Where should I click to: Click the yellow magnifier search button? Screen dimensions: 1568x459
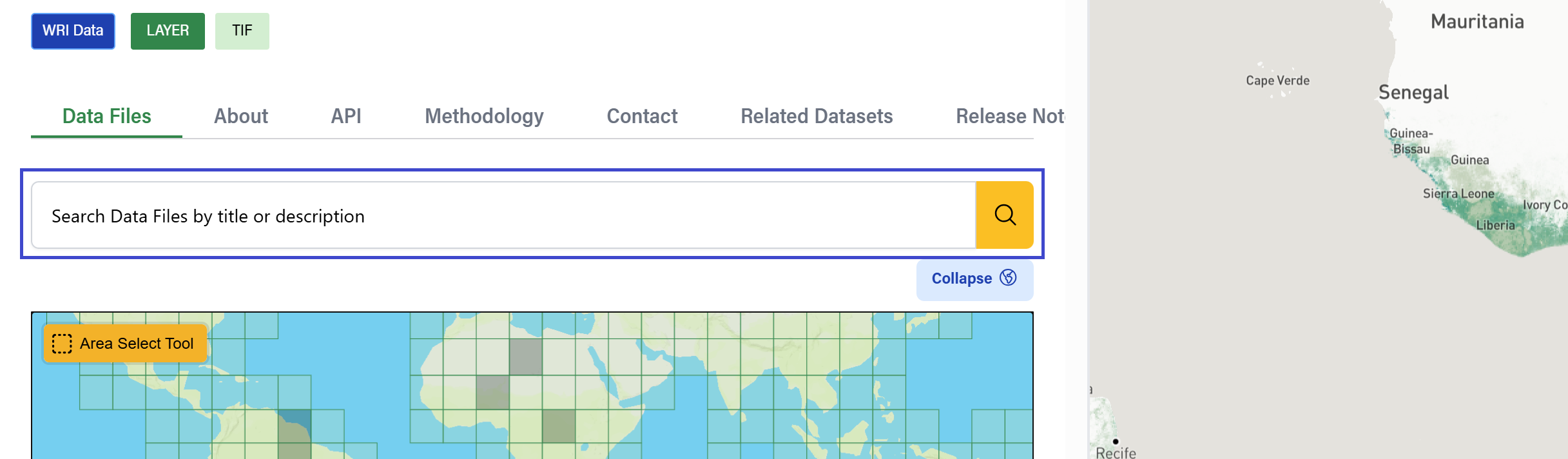point(1004,215)
